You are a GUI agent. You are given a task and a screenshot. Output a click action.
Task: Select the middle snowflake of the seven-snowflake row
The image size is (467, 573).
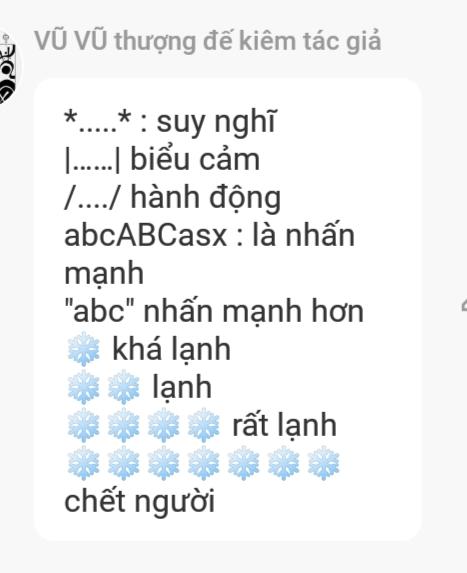204,463
